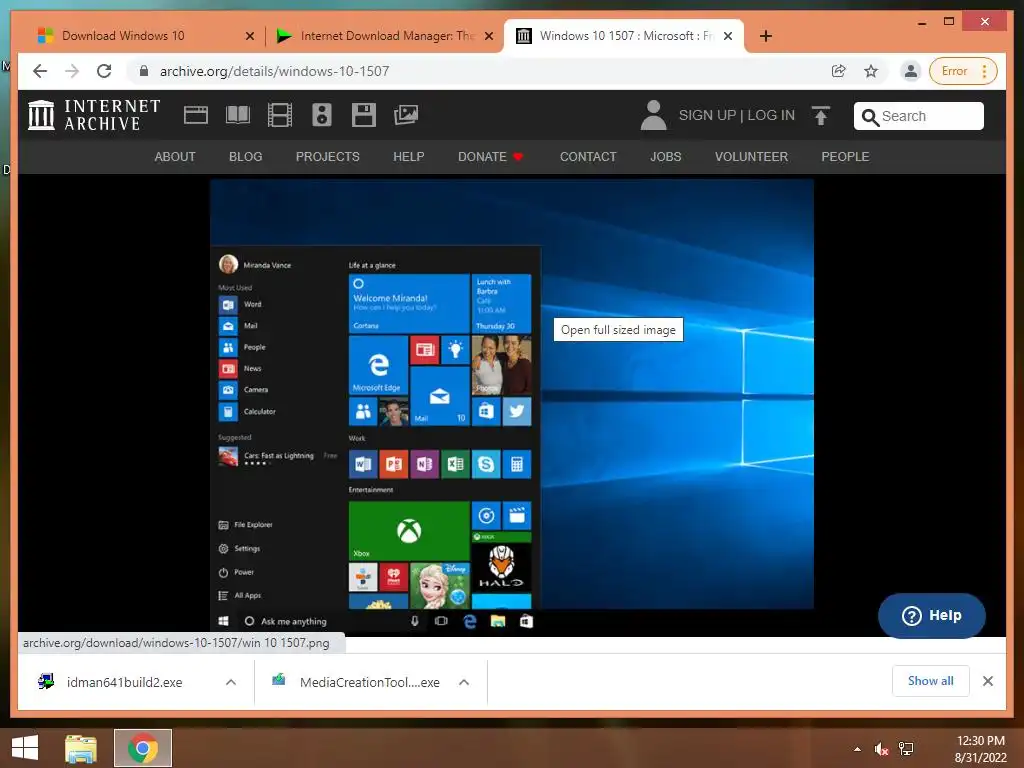Viewport: 1024px width, 768px height.
Task: Open the Audio (speaker) icon
Action: (x=321, y=115)
